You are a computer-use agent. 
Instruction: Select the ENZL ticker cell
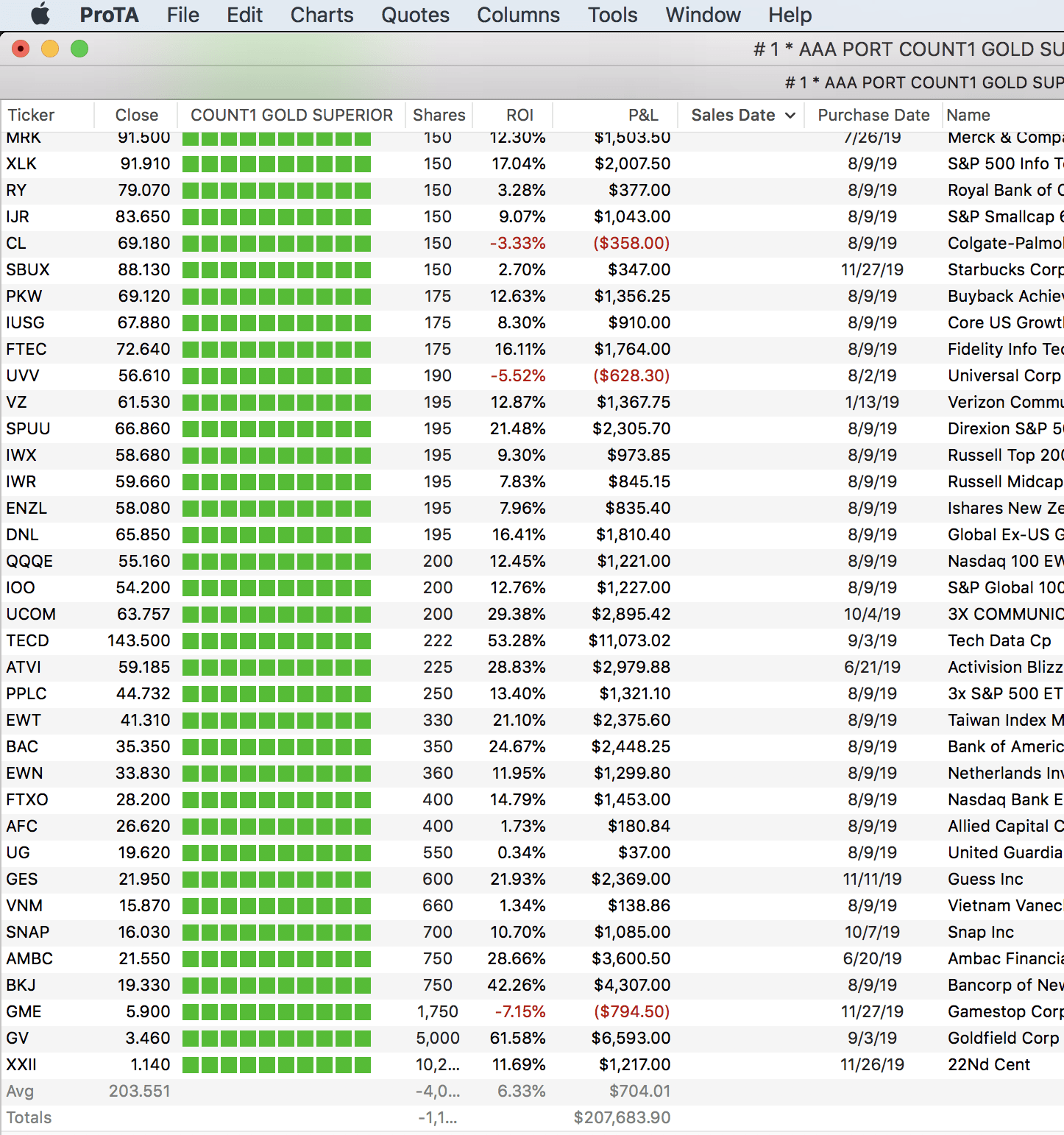click(26, 508)
